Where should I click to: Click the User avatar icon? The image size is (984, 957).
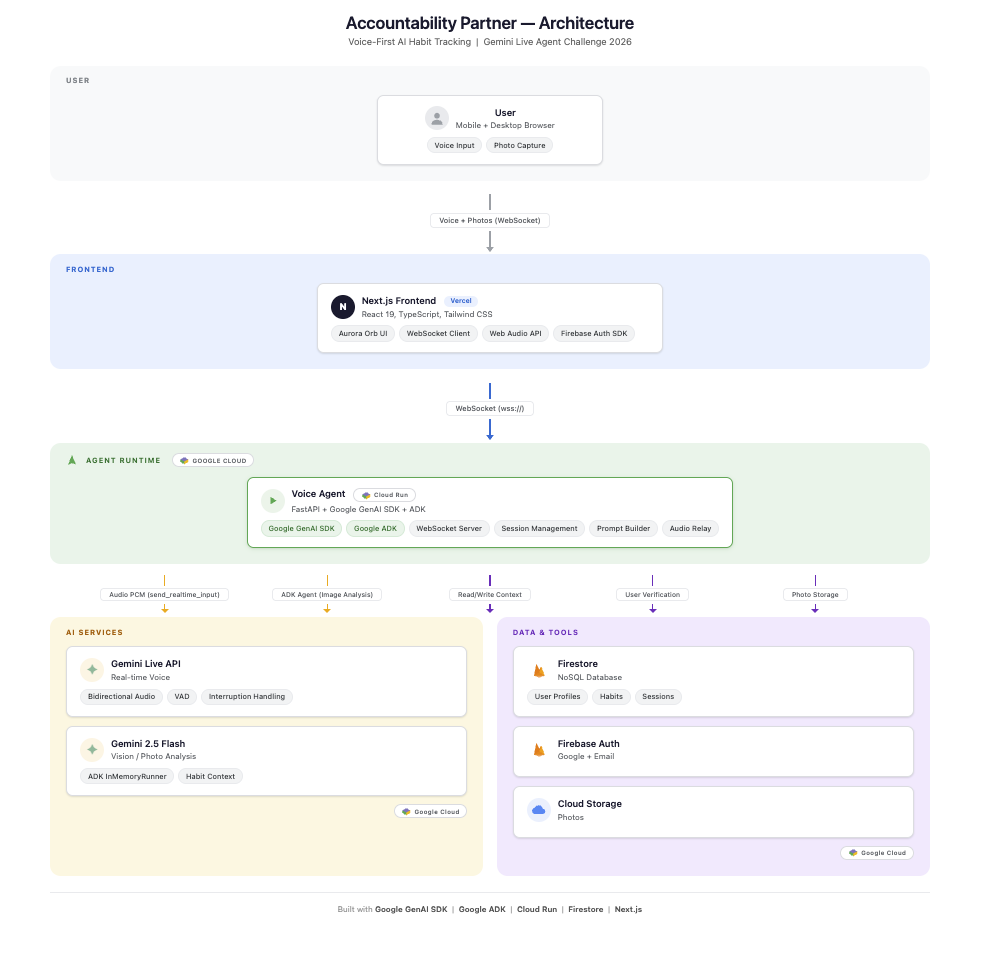(x=437, y=118)
